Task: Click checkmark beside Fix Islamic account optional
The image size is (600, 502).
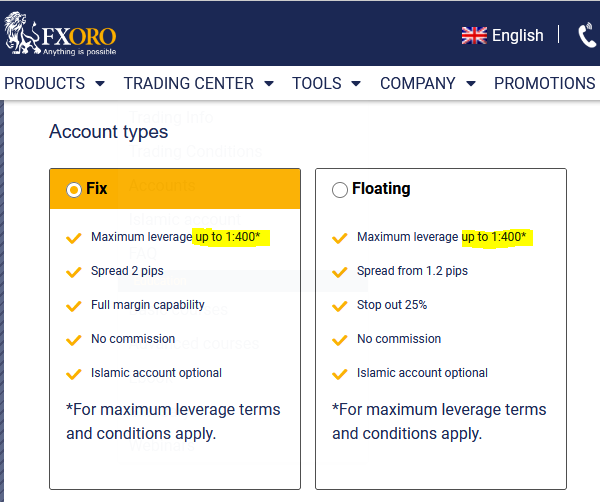Action: pyautogui.click(x=73, y=374)
